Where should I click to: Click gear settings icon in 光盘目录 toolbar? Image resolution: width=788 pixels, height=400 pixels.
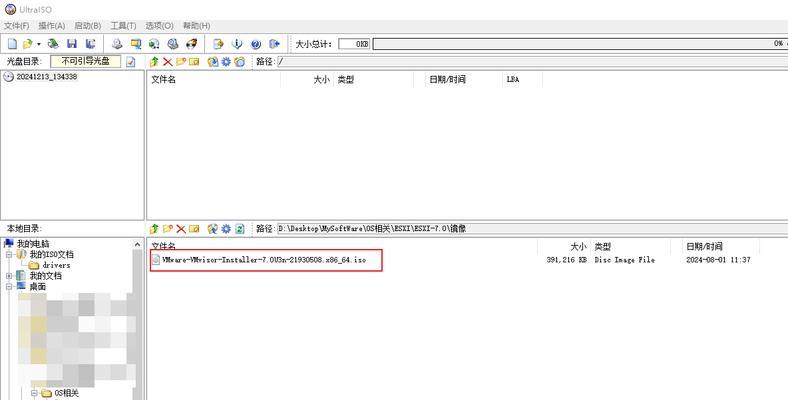click(226, 61)
